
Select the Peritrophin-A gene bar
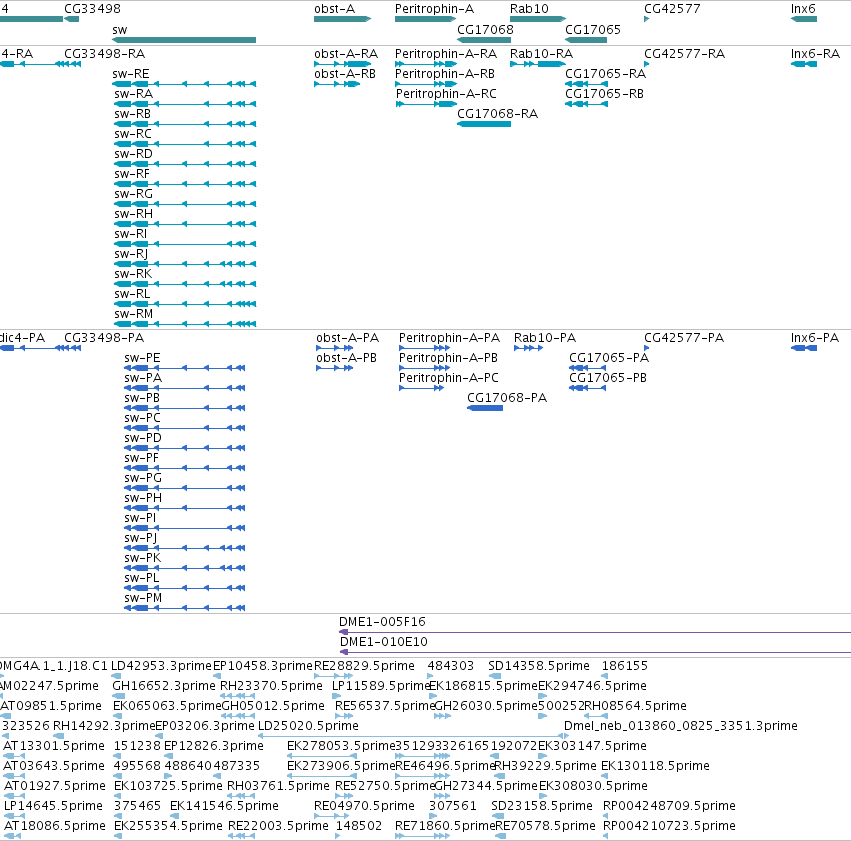[x=426, y=19]
